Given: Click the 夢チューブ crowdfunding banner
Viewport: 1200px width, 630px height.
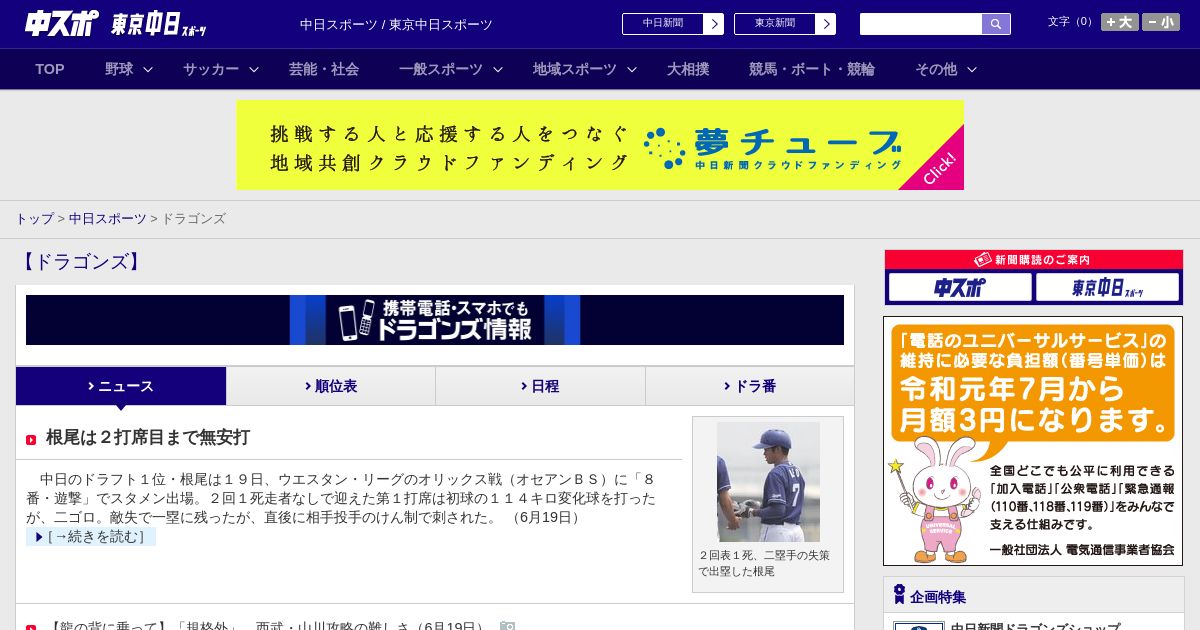Looking at the screenshot, I should click(600, 145).
